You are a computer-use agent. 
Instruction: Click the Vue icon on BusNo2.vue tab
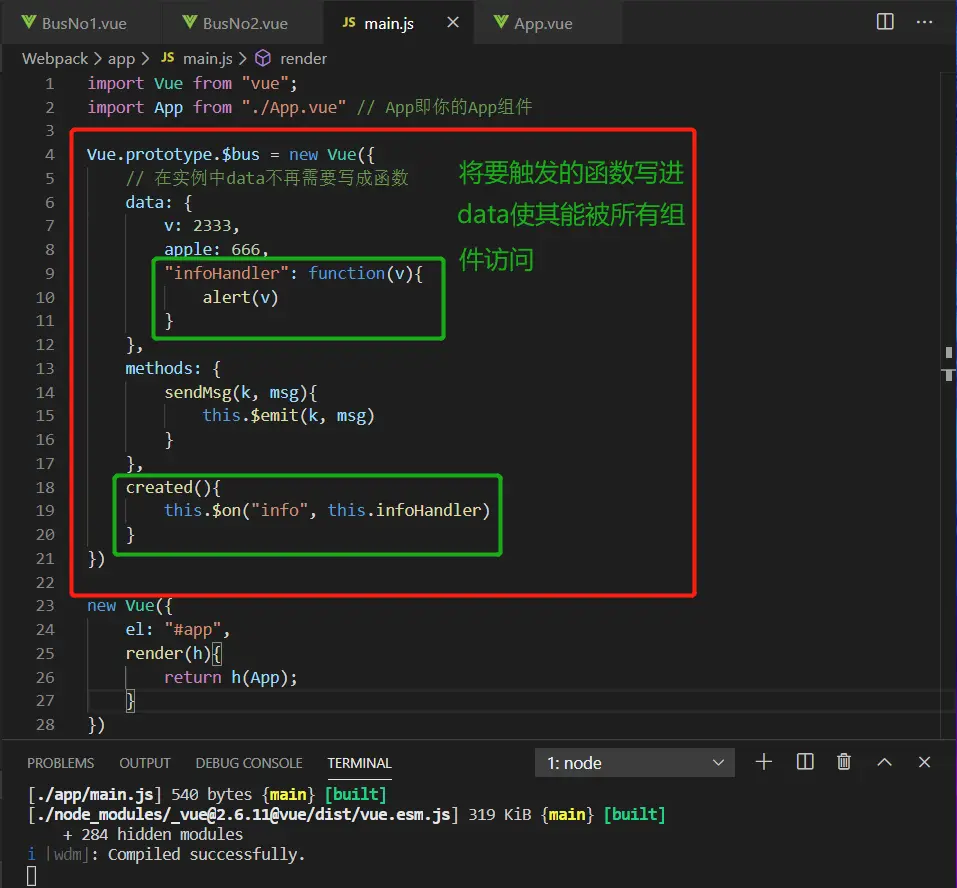[190, 23]
